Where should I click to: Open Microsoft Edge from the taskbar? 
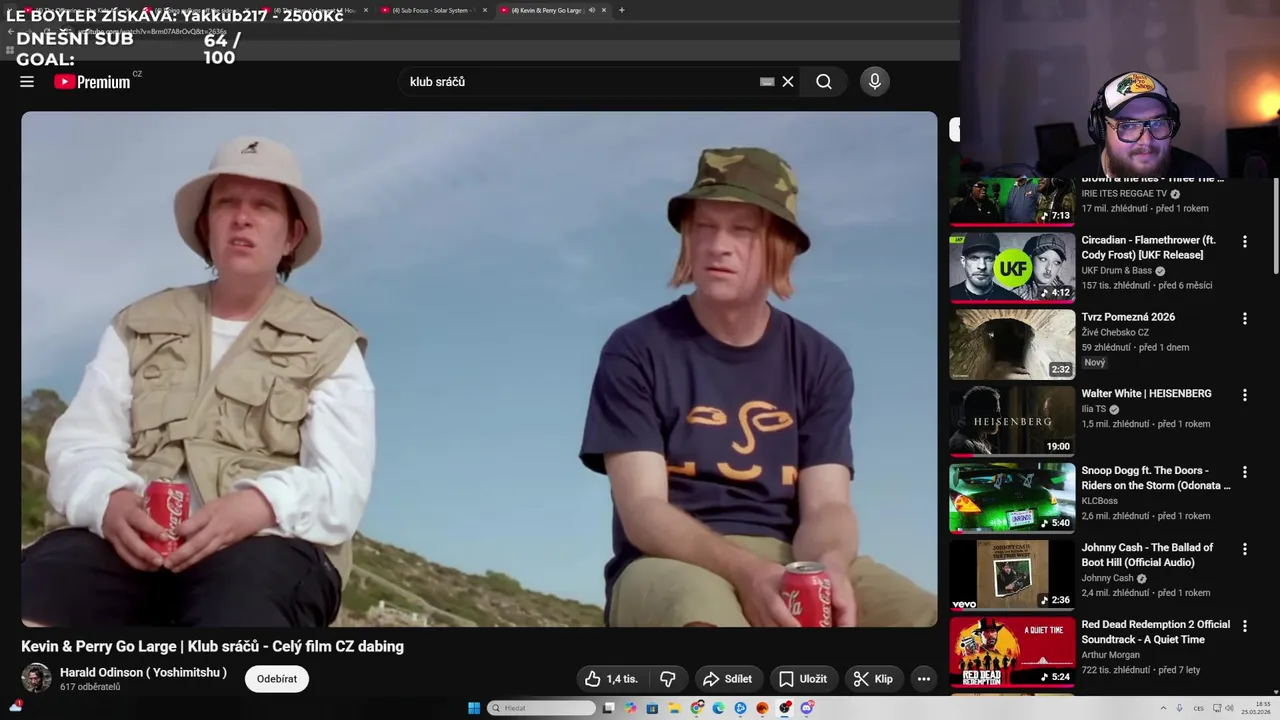719,708
